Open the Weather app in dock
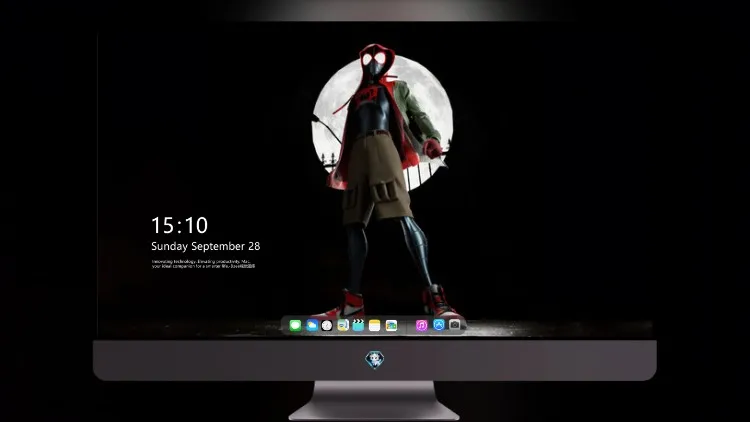This screenshot has width=750, height=422. [312, 326]
